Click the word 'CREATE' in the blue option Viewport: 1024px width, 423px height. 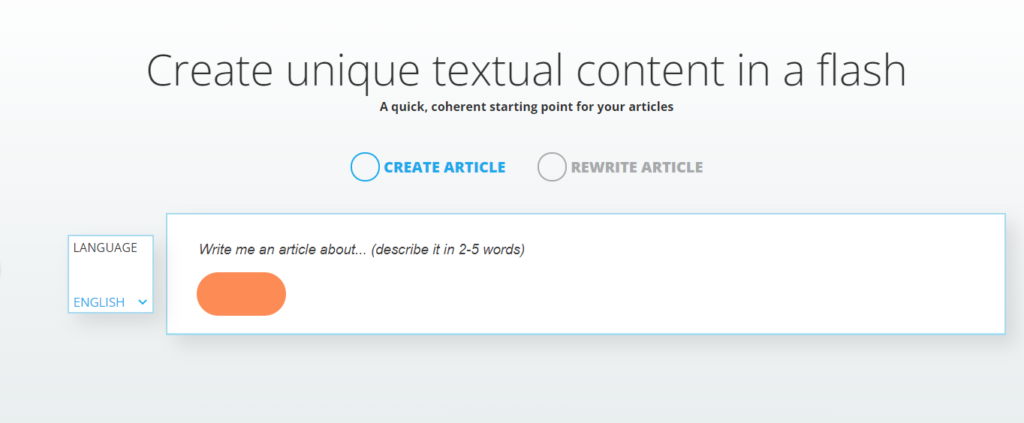click(x=412, y=167)
